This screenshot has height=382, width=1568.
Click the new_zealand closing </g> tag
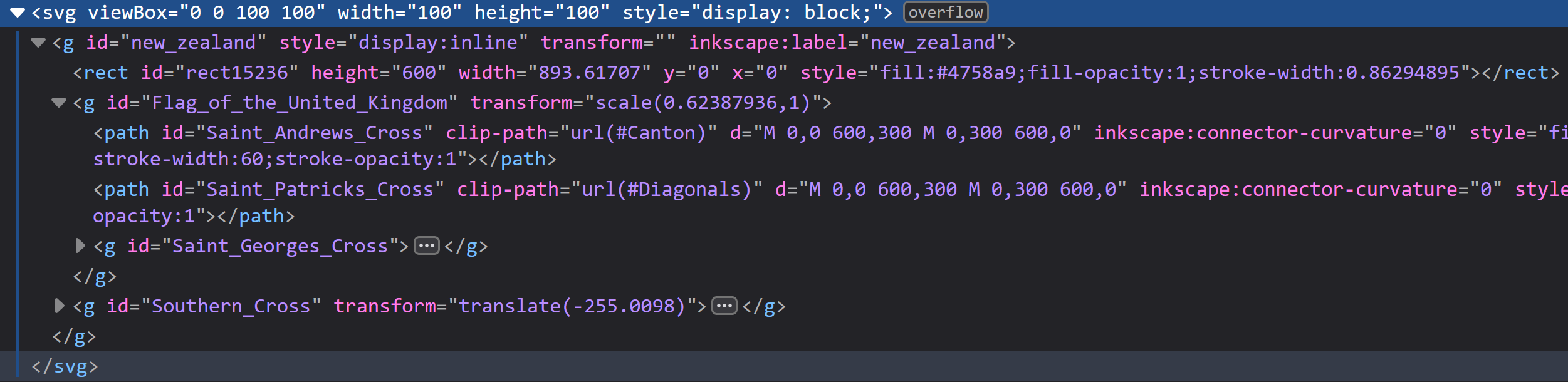74,337
